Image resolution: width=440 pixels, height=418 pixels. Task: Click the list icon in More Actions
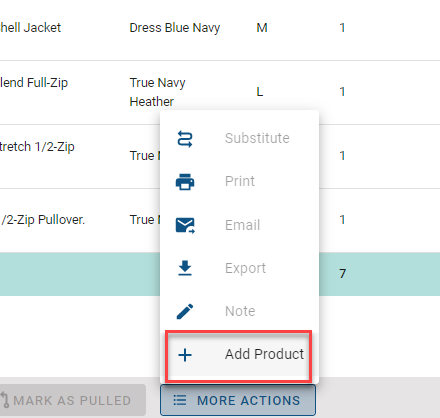(180, 400)
